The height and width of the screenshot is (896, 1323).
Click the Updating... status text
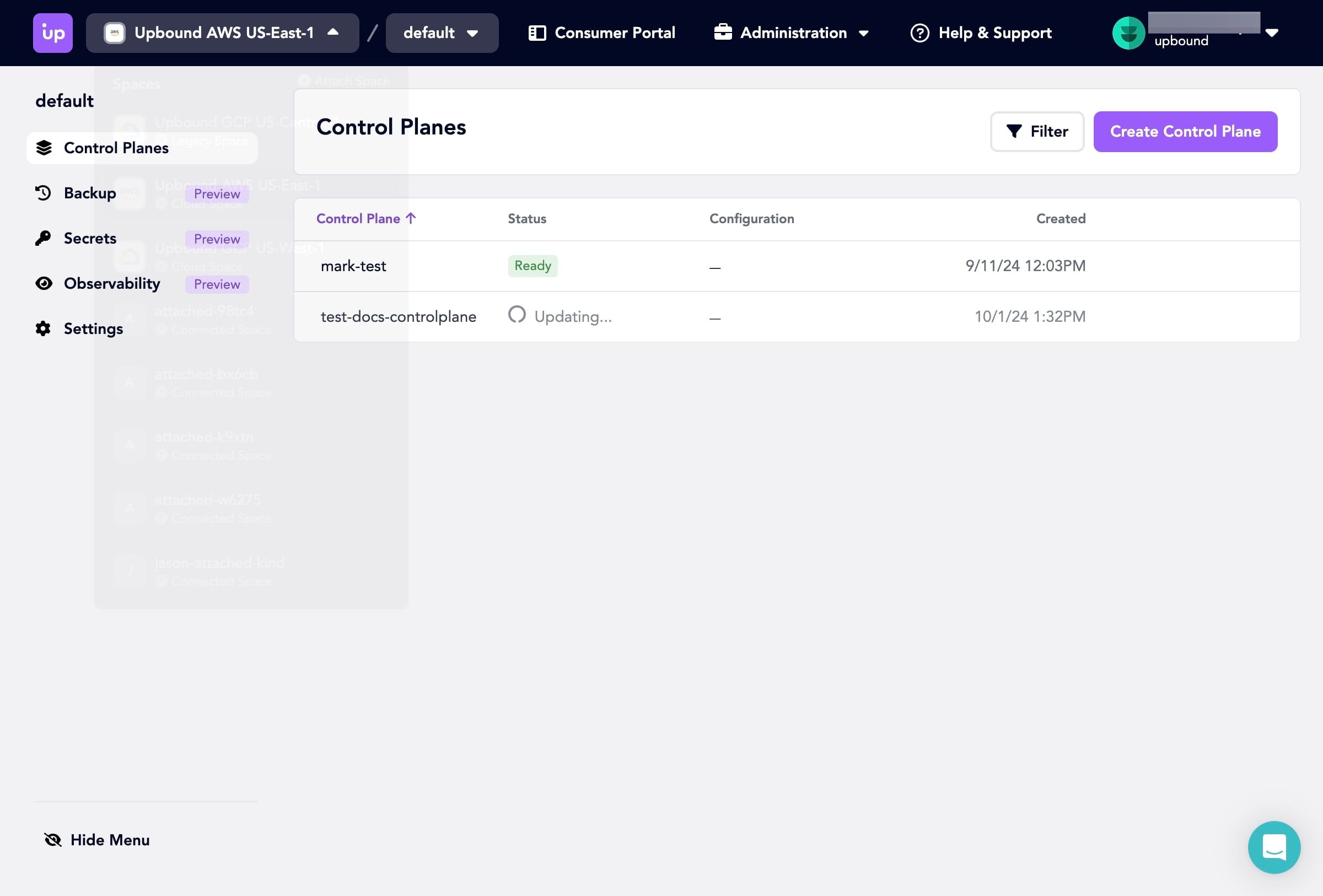tap(573, 317)
